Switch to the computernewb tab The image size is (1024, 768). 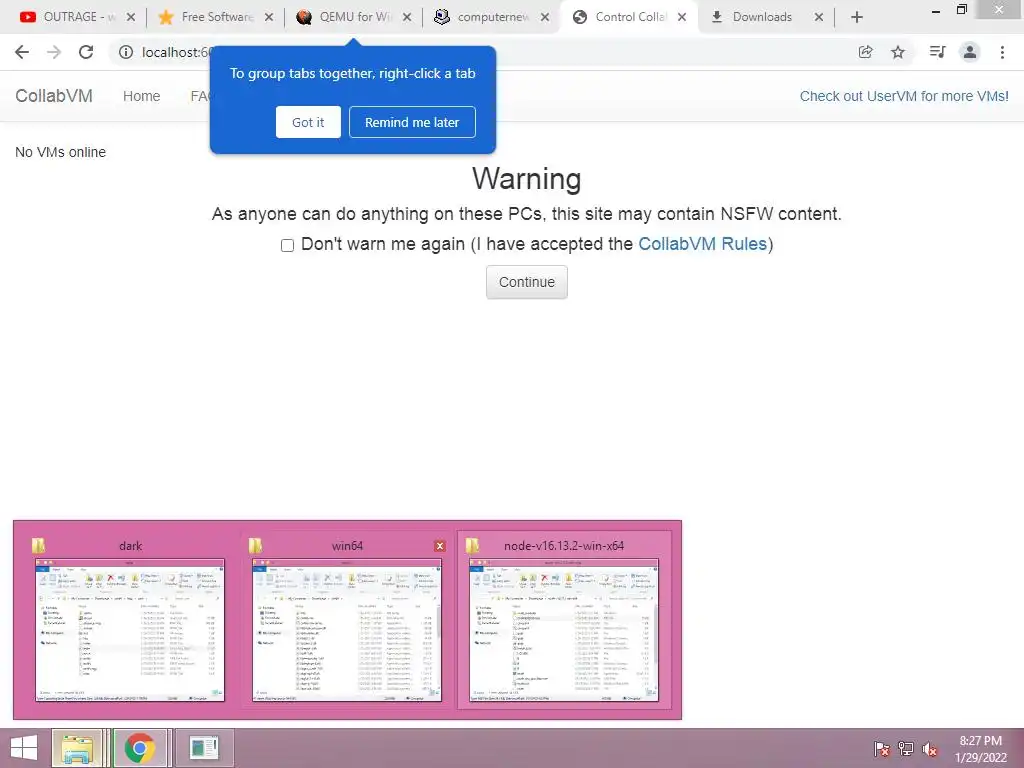tap(492, 17)
